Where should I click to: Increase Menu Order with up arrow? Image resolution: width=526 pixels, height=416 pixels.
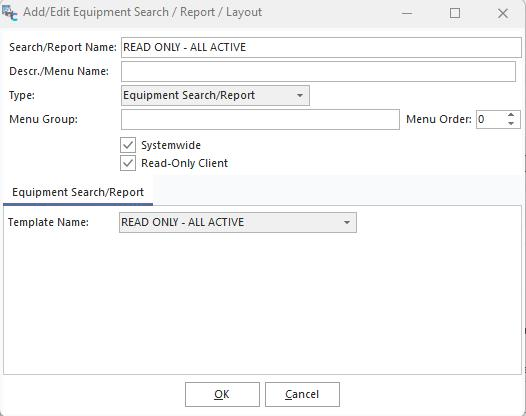(x=511, y=115)
